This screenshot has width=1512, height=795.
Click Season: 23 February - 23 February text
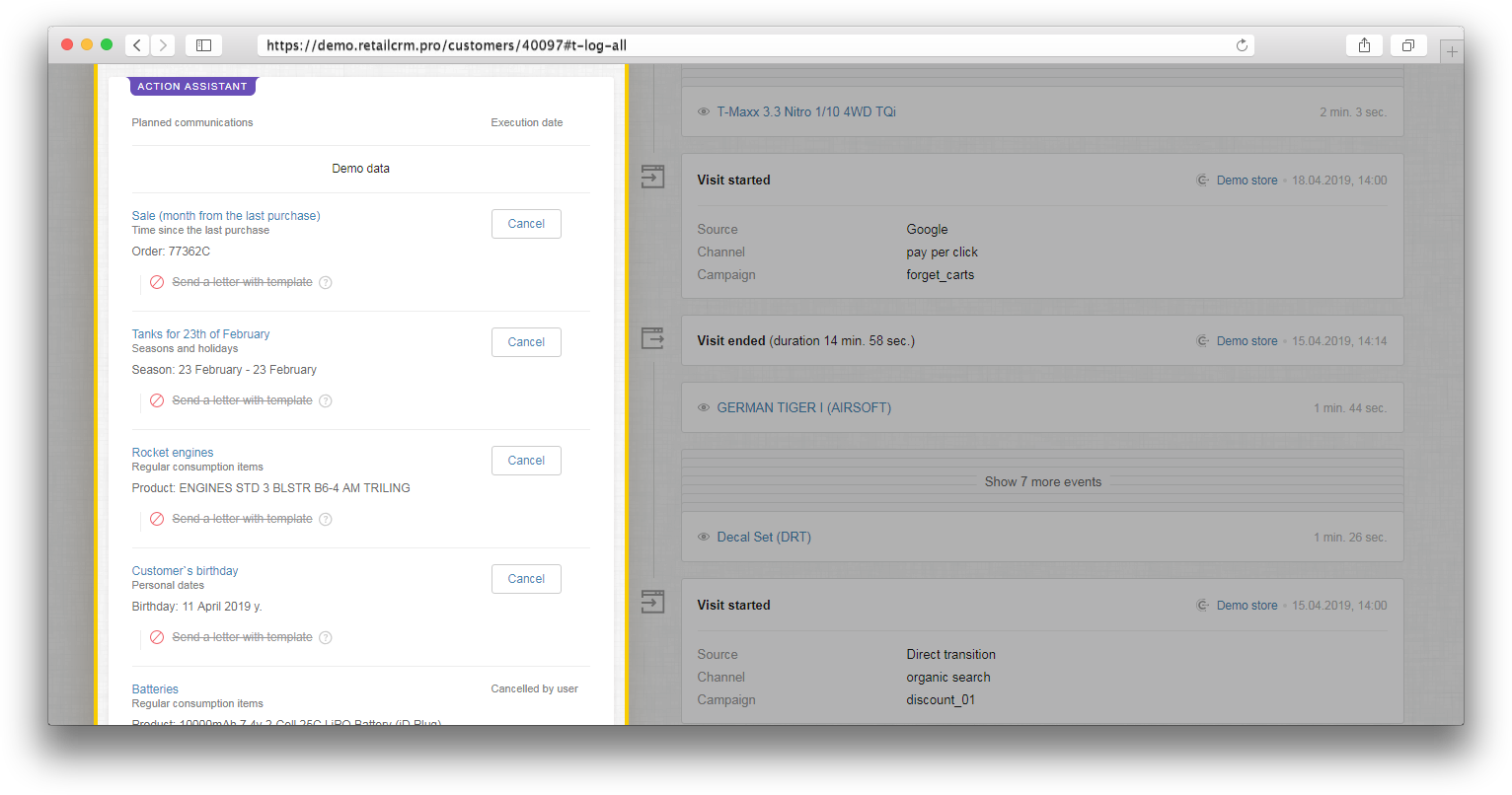point(224,370)
